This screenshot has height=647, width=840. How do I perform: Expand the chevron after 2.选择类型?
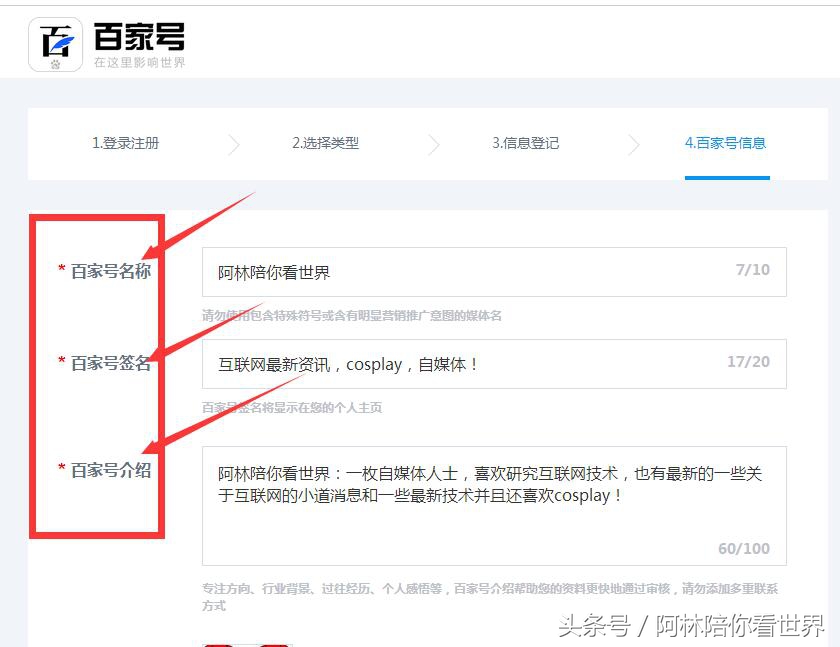click(433, 144)
